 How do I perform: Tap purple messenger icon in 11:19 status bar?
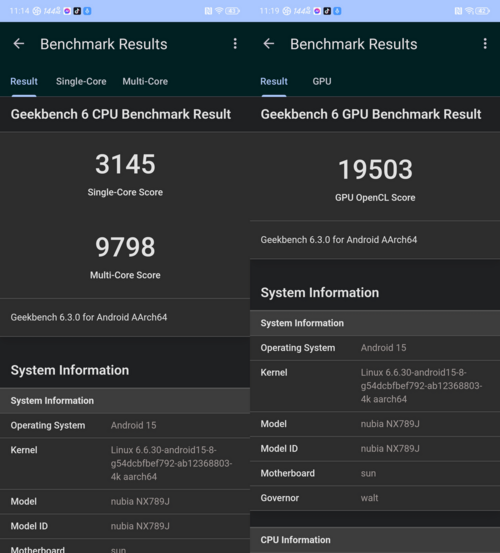(x=317, y=11)
